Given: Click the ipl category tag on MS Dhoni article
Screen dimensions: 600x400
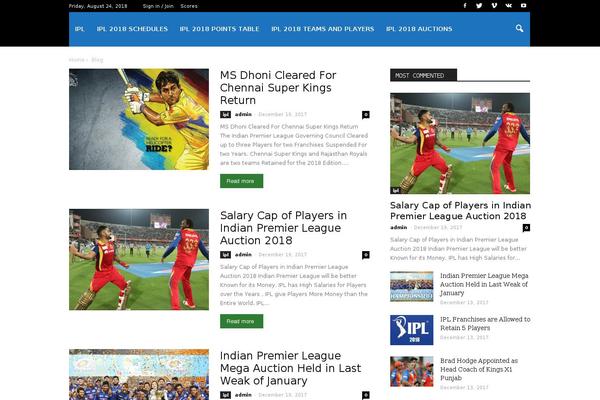Looking at the screenshot, I should [225, 114].
